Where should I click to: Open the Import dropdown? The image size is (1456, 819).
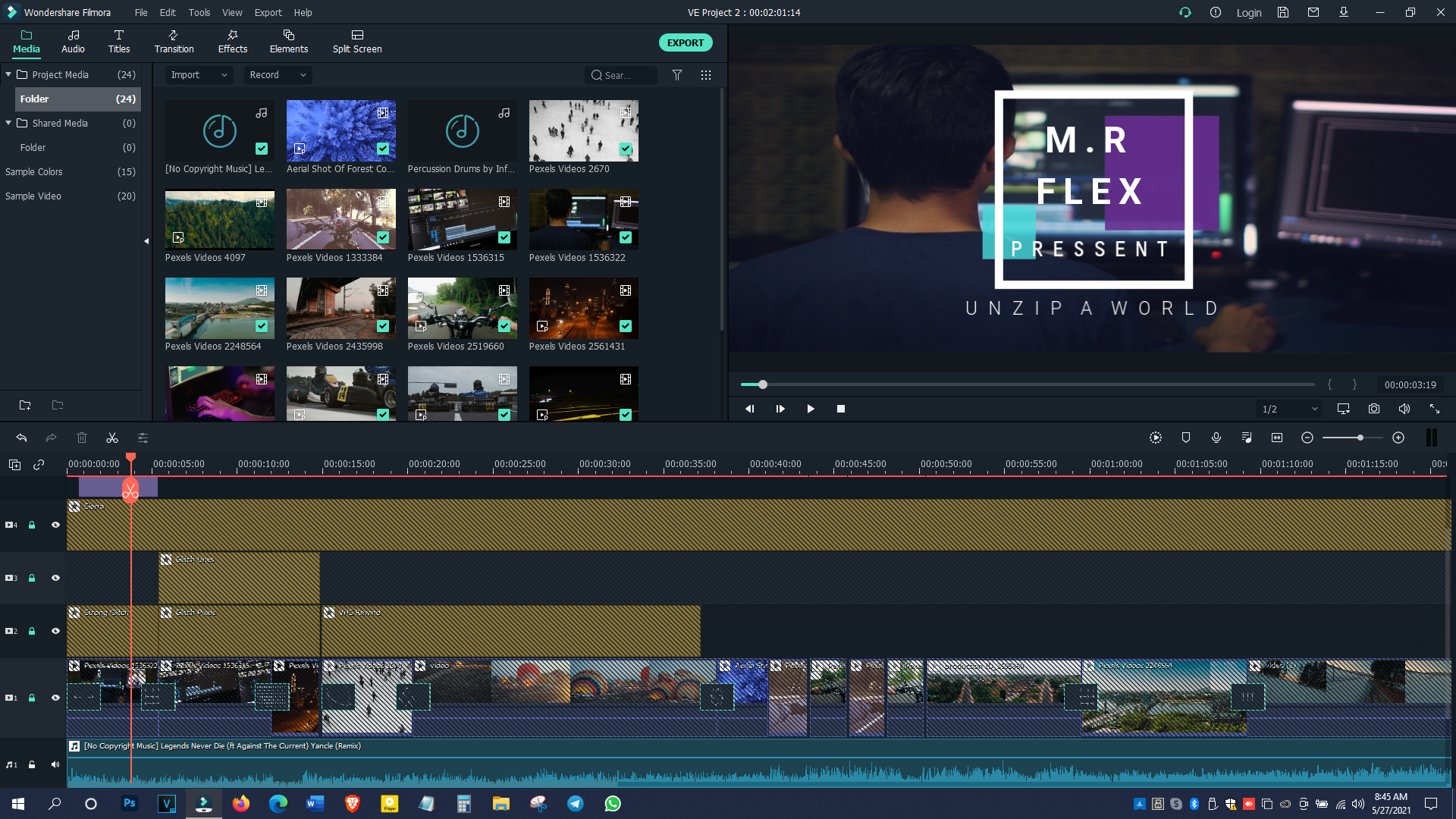[x=199, y=75]
